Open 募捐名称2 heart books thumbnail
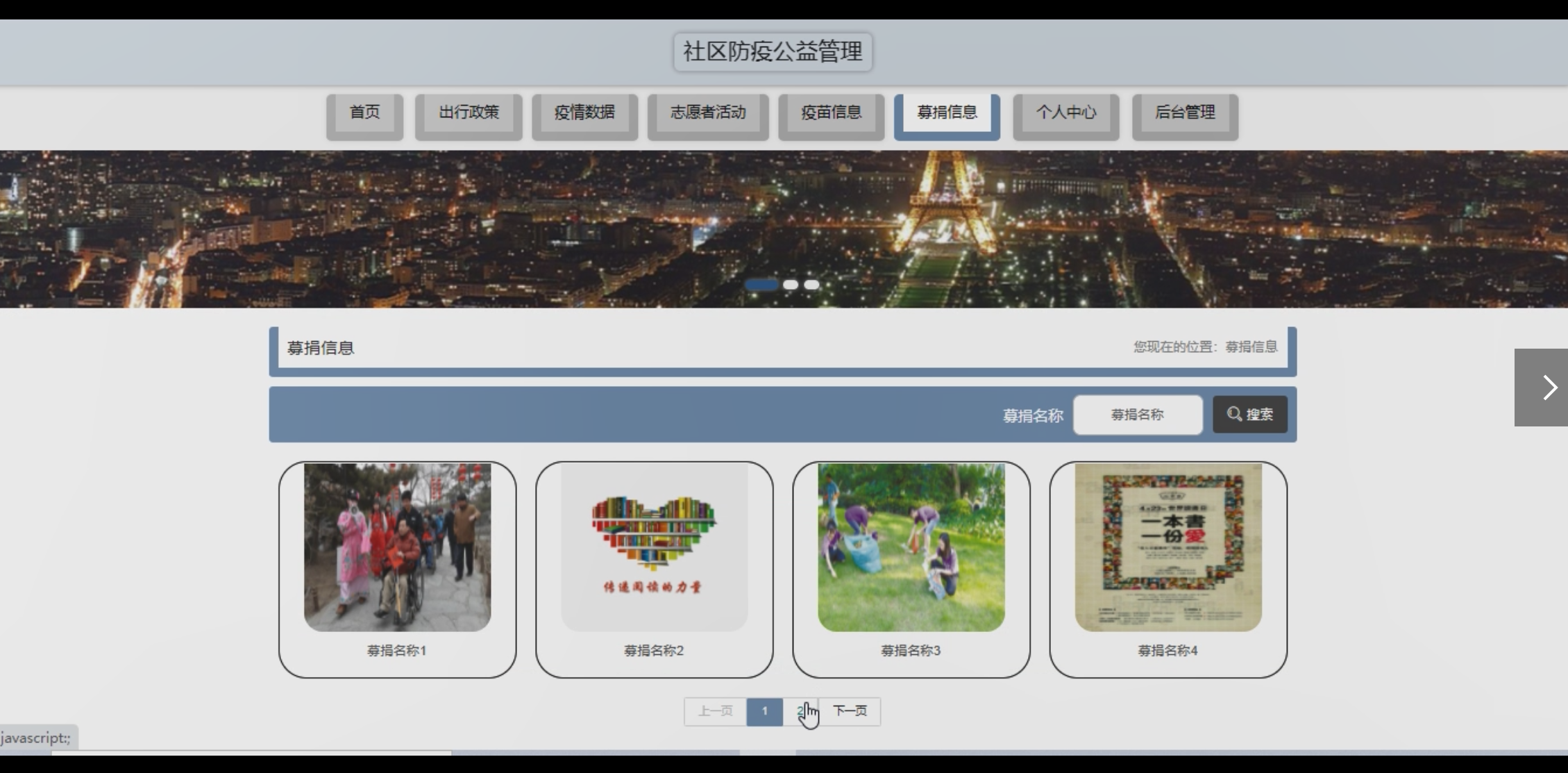 pyautogui.click(x=654, y=547)
